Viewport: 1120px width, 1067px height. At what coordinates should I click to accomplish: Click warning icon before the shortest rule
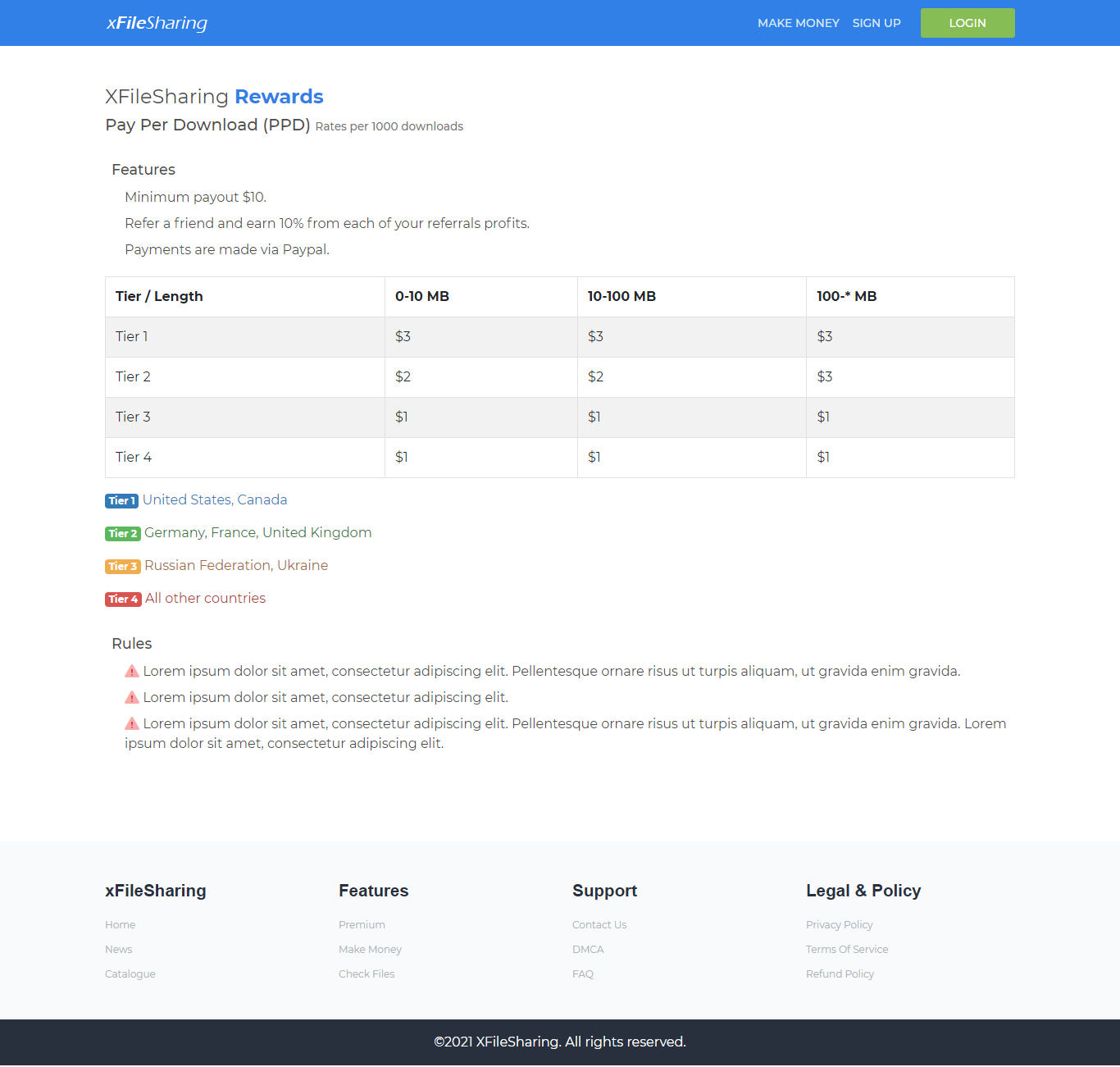132,697
